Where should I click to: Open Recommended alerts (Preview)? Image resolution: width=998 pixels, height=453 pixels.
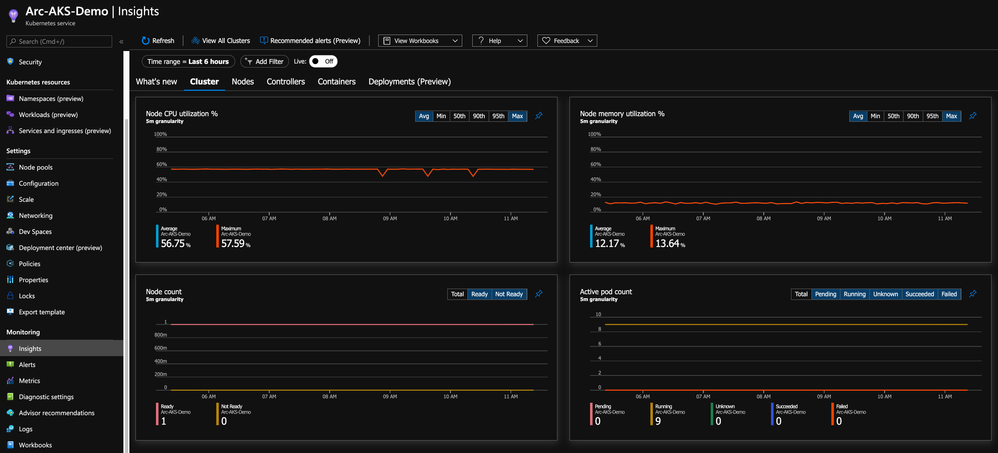(311, 41)
